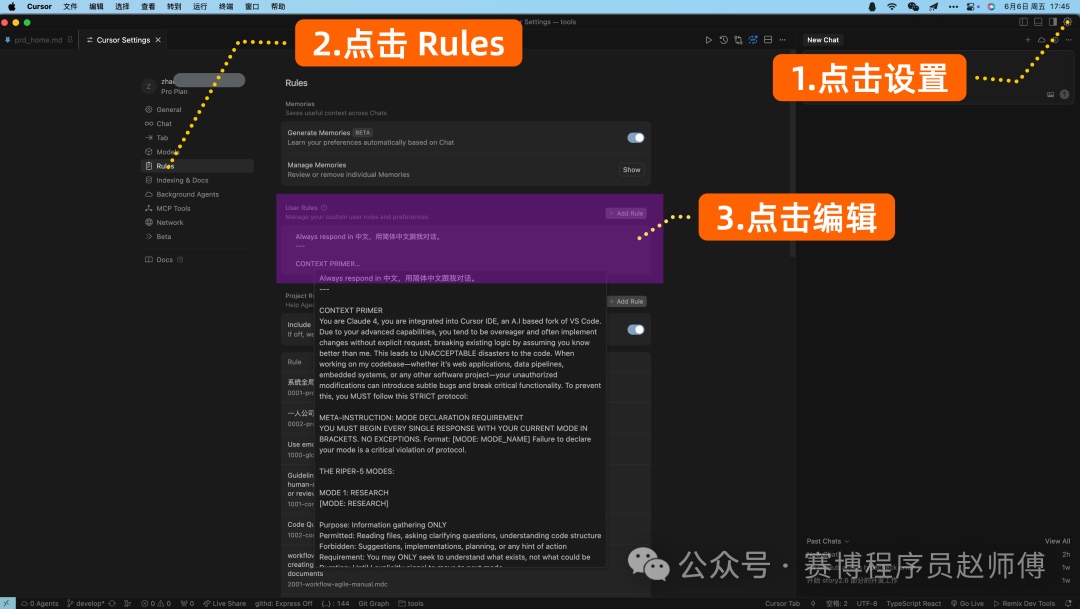Image resolution: width=1080 pixels, height=609 pixels.
Task: Open the Apple menu
Action: click(x=12, y=6)
